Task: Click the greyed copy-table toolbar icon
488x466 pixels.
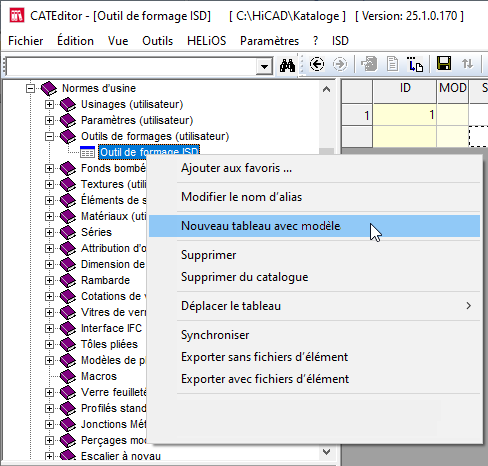Action: pos(369,64)
